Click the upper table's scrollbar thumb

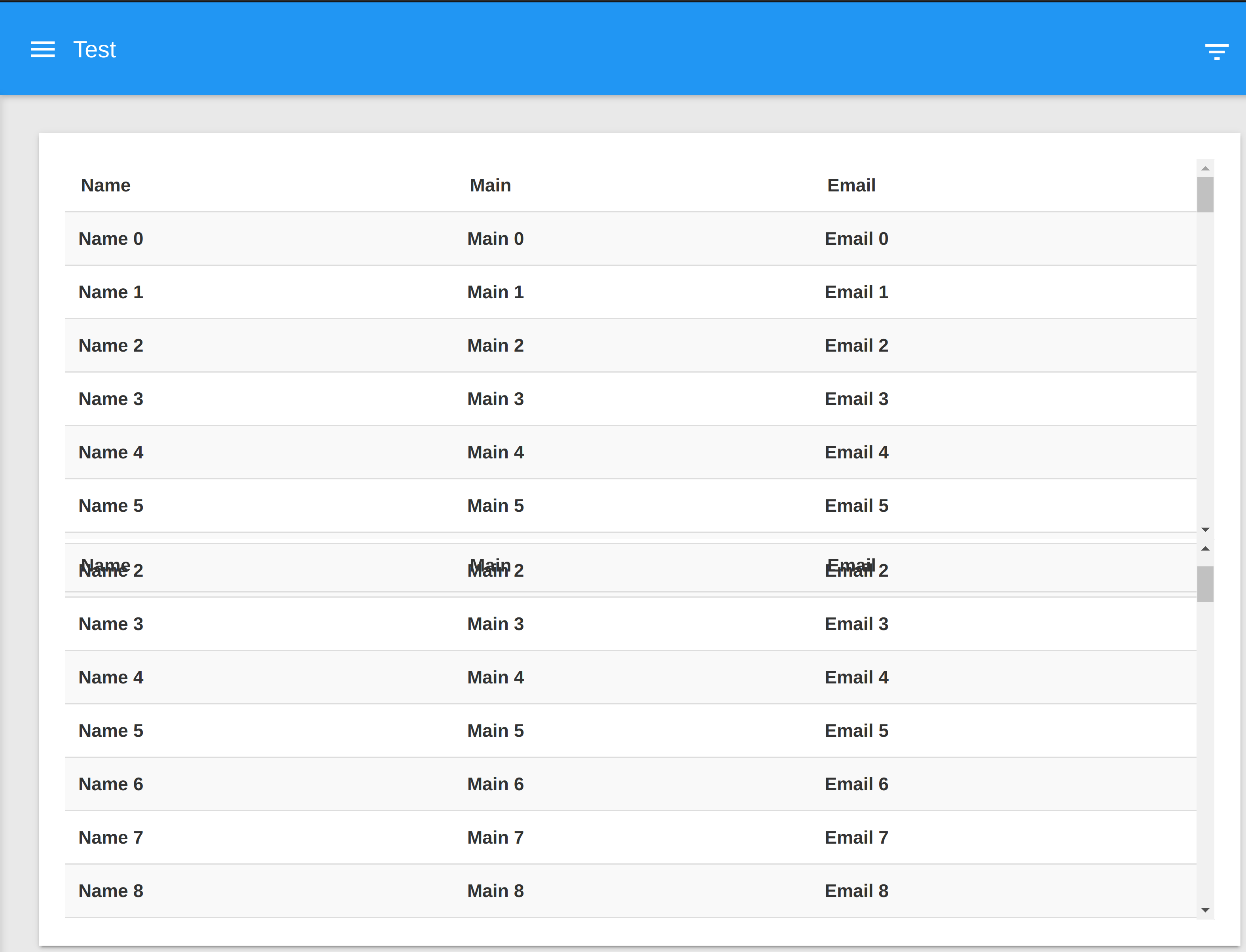(1205, 194)
